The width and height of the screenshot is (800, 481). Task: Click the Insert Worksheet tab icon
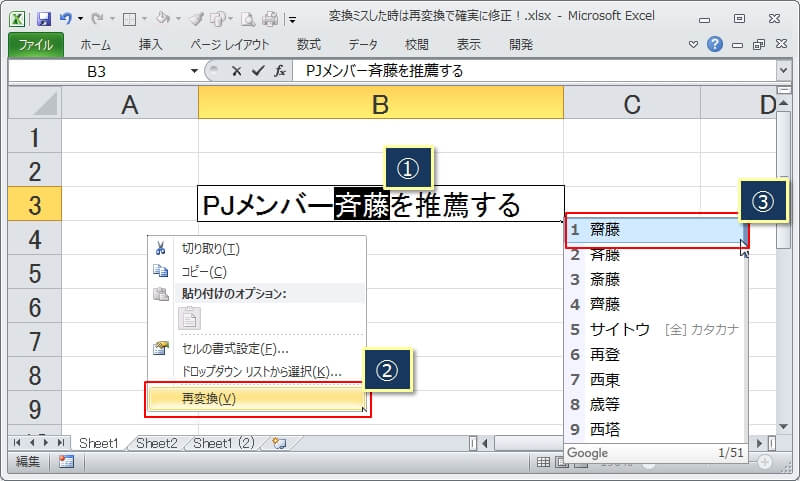[279, 443]
